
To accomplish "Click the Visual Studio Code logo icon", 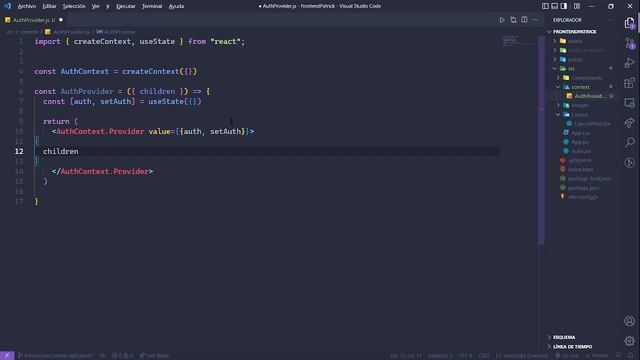I will tap(7, 6).
